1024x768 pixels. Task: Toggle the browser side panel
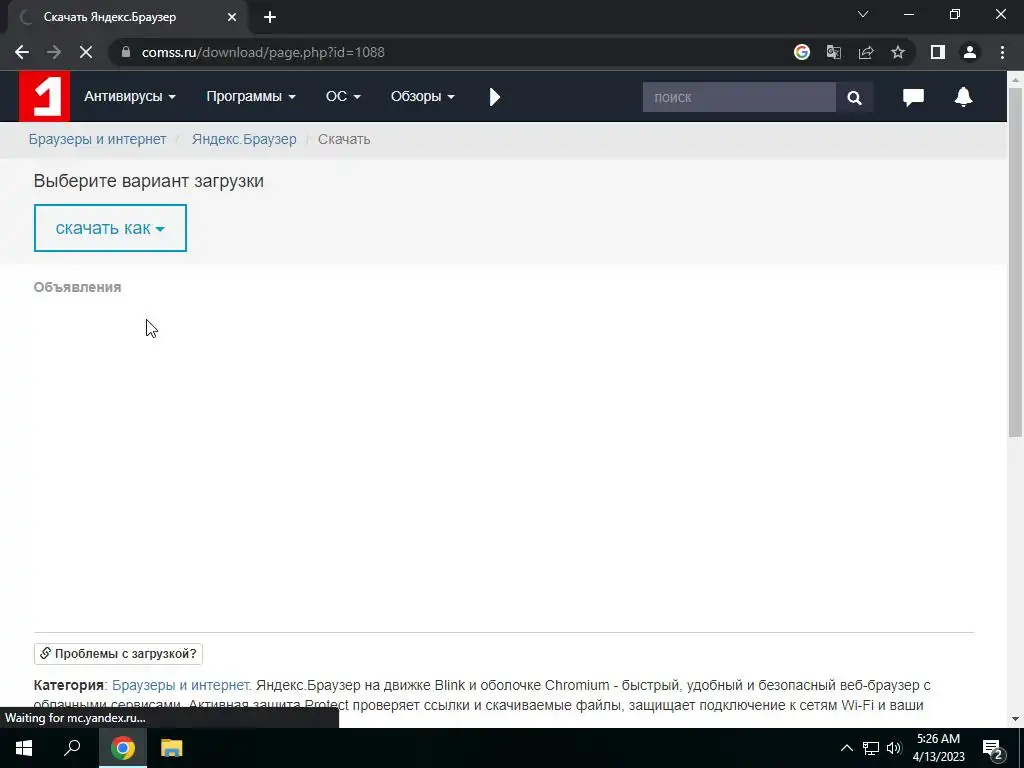click(x=938, y=52)
